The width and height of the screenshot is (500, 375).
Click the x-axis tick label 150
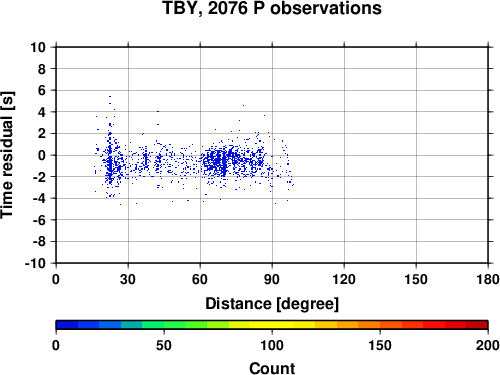pyautogui.click(x=416, y=279)
